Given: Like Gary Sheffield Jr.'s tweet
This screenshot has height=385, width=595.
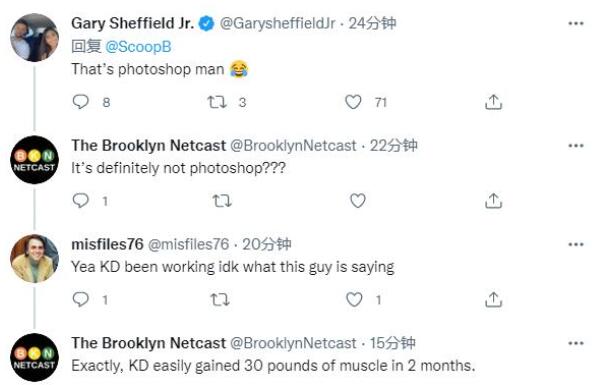Looking at the screenshot, I should click(x=353, y=102).
